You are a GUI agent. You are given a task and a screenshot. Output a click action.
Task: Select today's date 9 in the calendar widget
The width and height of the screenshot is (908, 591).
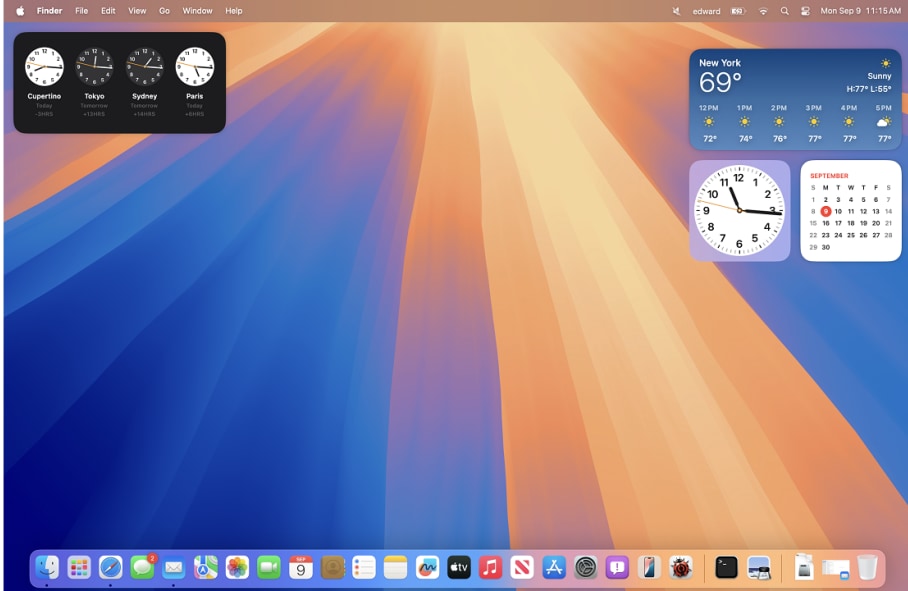pyautogui.click(x=826, y=211)
